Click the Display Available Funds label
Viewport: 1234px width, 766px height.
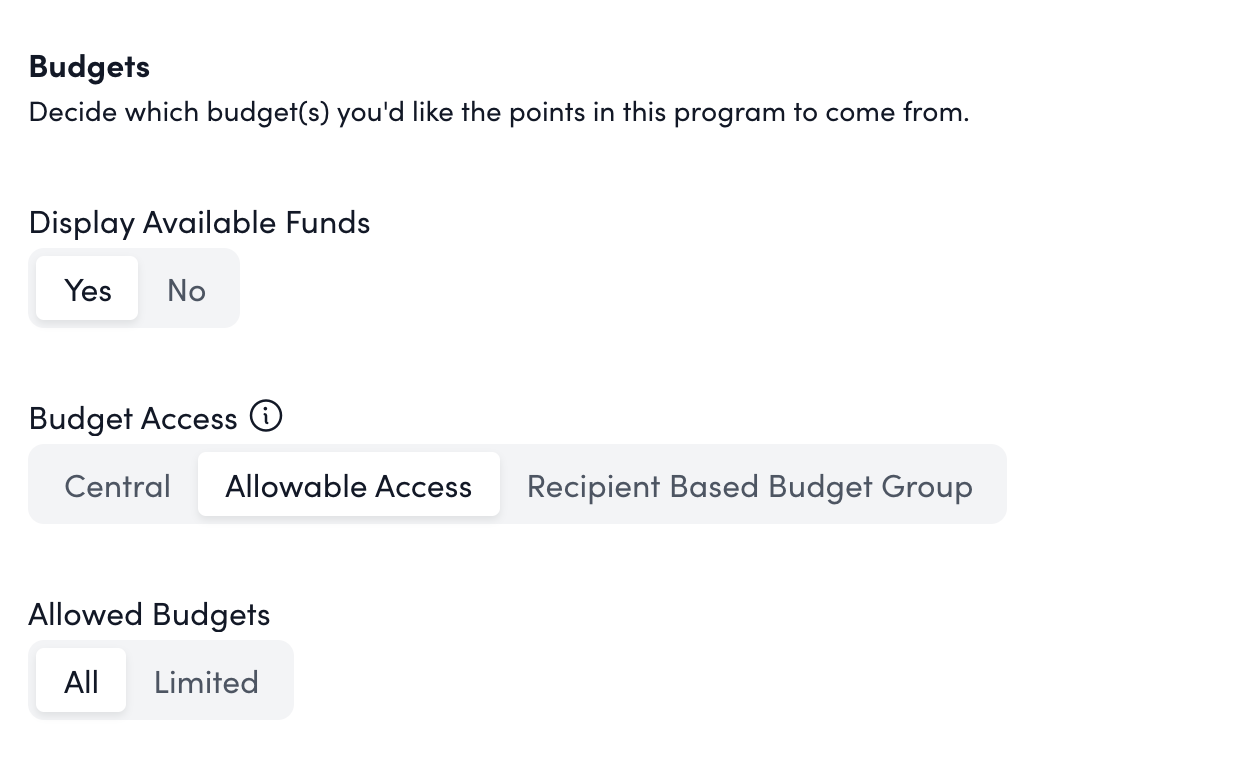click(x=199, y=222)
